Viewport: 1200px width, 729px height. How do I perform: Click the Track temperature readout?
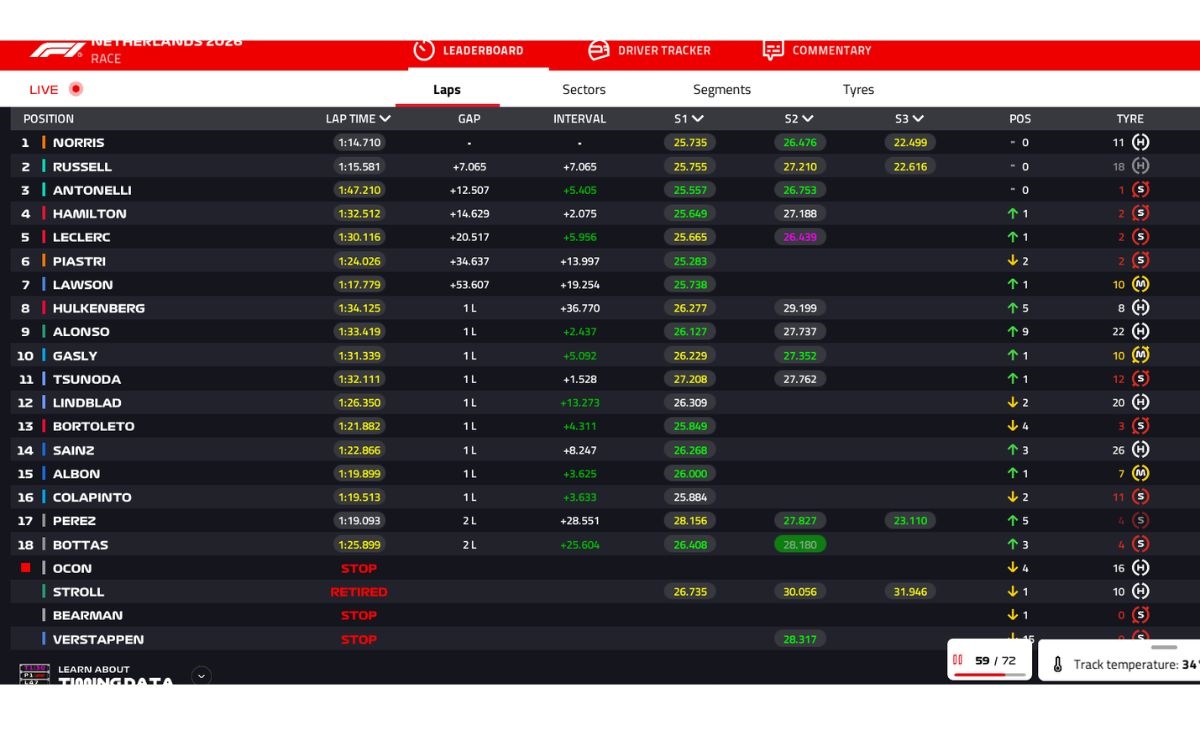(1136, 664)
